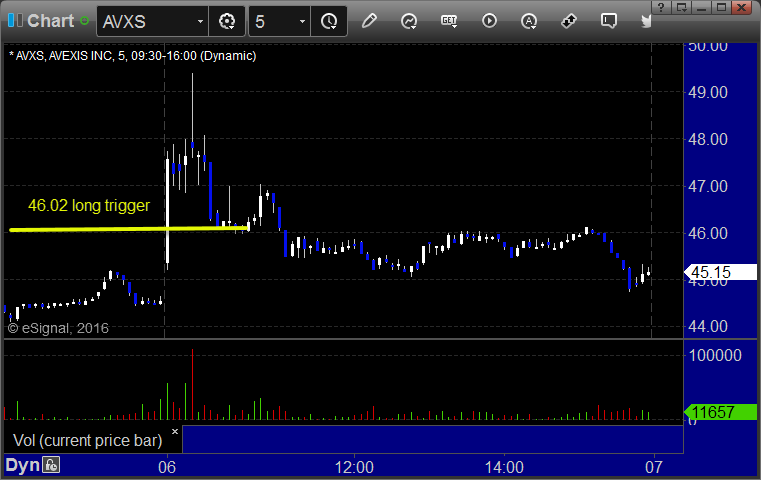Click the Dyn scaling label

tap(22, 465)
